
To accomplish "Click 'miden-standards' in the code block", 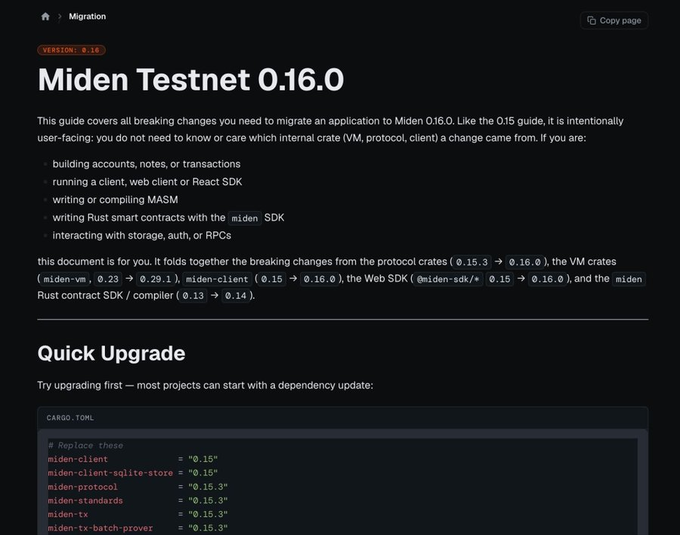I will click(85, 500).
